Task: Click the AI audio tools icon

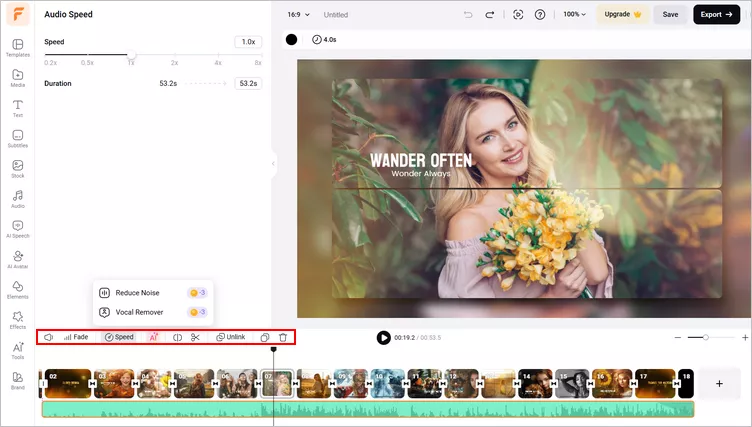Action: tap(153, 337)
